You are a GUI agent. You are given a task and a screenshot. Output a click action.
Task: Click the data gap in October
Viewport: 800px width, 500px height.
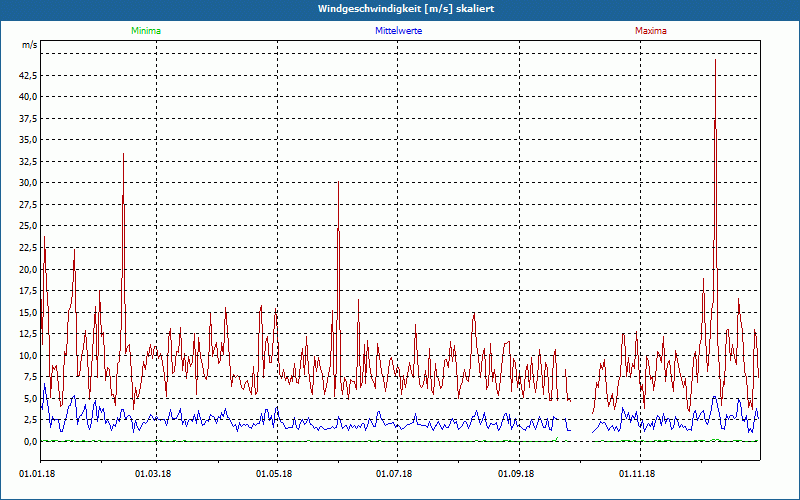coord(581,400)
